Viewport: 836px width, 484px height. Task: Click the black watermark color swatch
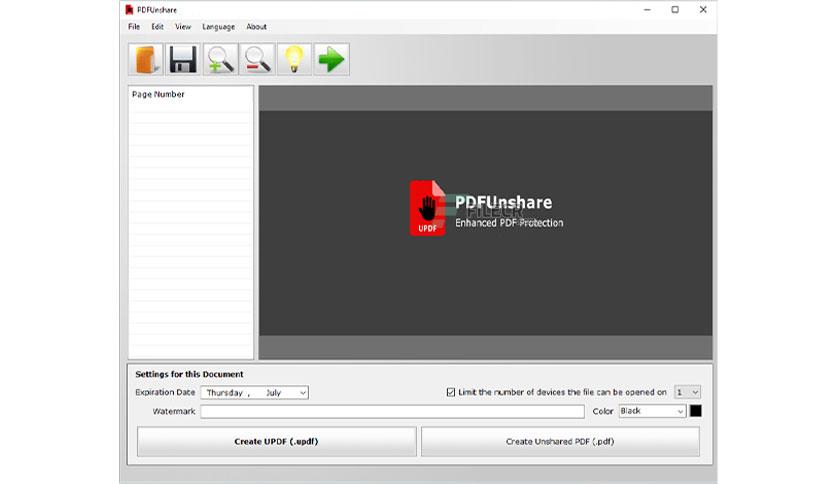click(696, 411)
